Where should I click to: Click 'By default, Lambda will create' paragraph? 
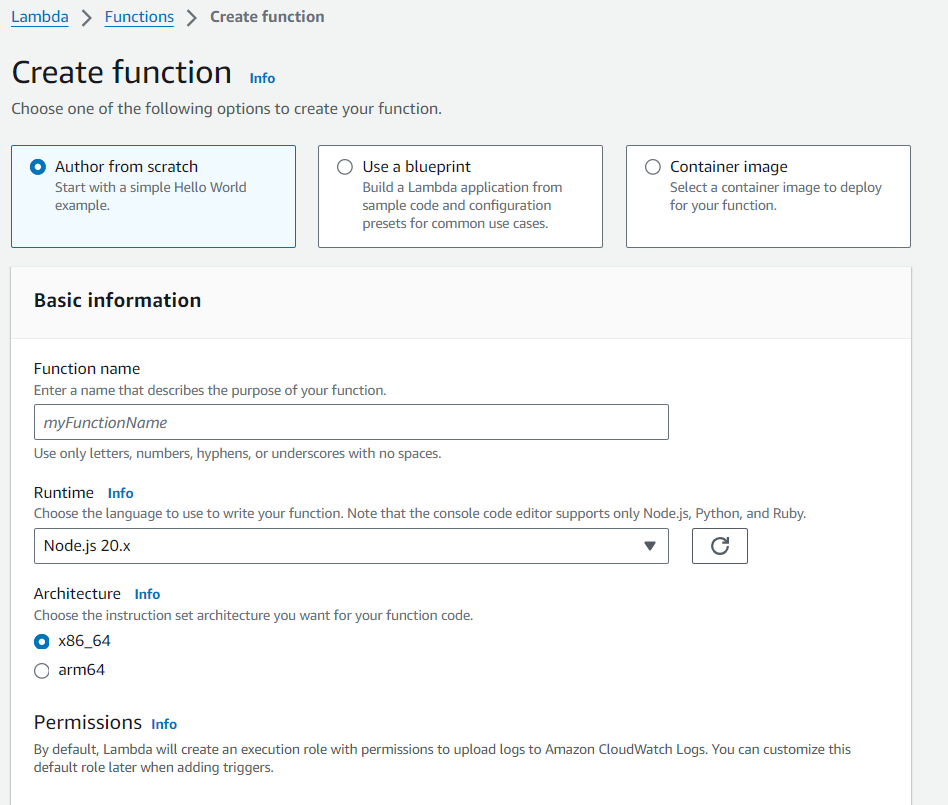pyautogui.click(x=442, y=758)
